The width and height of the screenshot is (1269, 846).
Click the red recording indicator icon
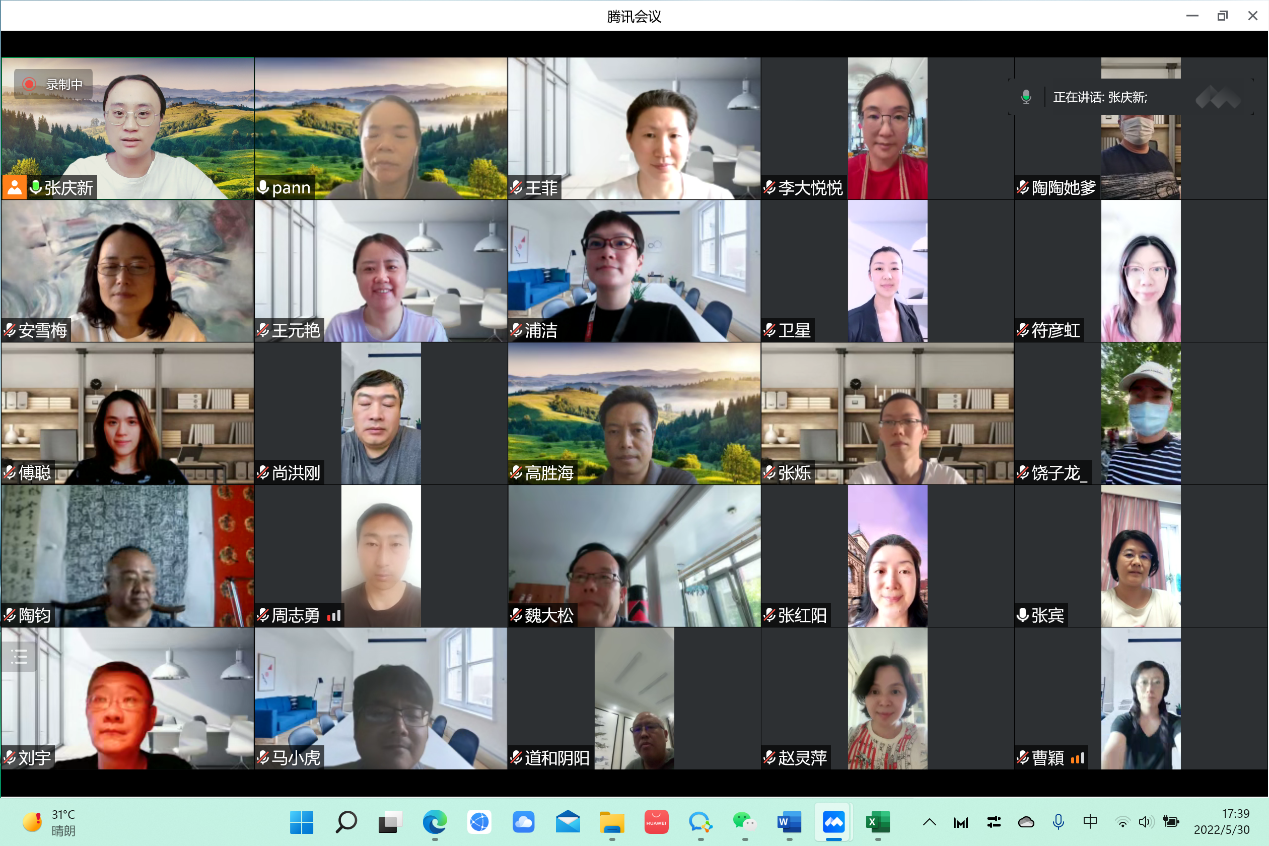tap(30, 85)
